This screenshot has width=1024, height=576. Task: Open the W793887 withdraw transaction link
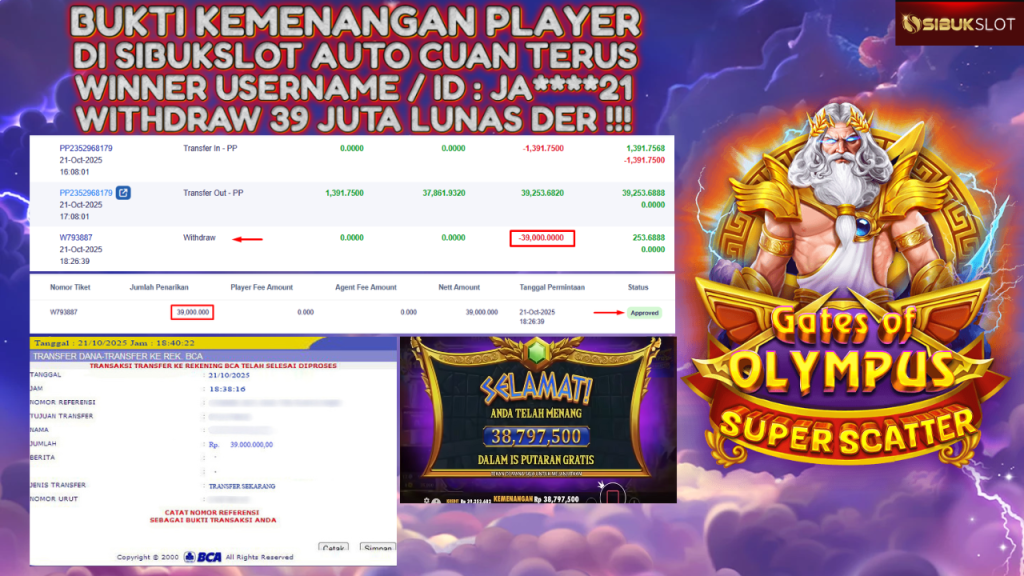point(76,238)
